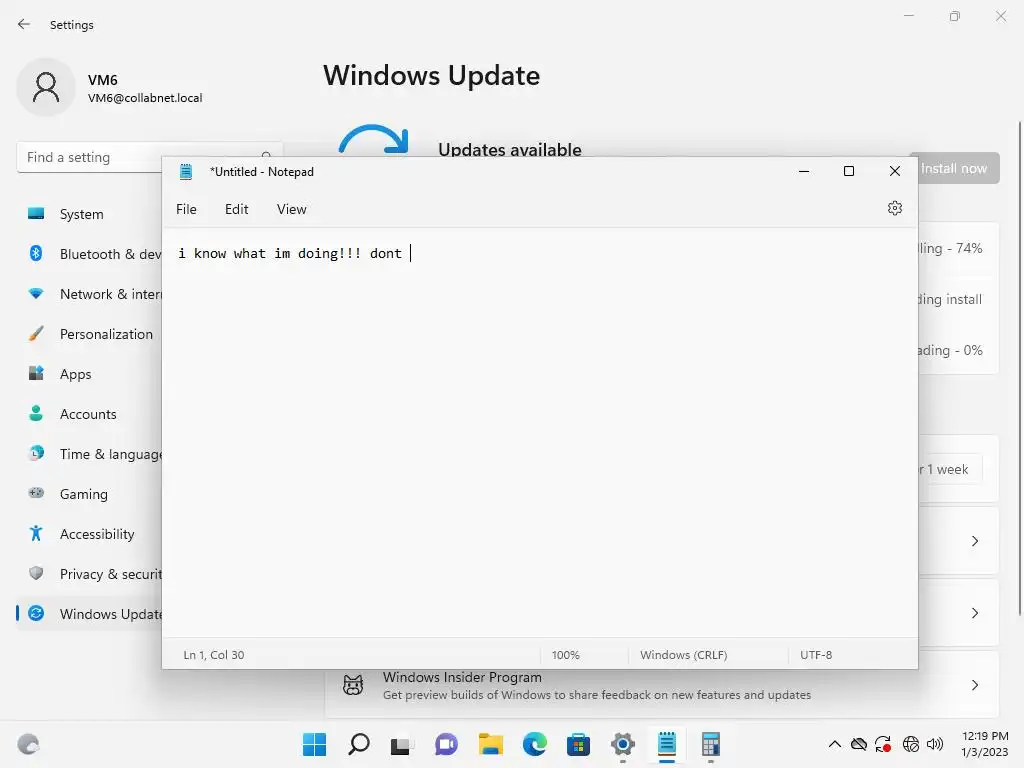Click UTF-8 encoding indicator
The height and width of the screenshot is (768, 1024).
[x=816, y=655]
